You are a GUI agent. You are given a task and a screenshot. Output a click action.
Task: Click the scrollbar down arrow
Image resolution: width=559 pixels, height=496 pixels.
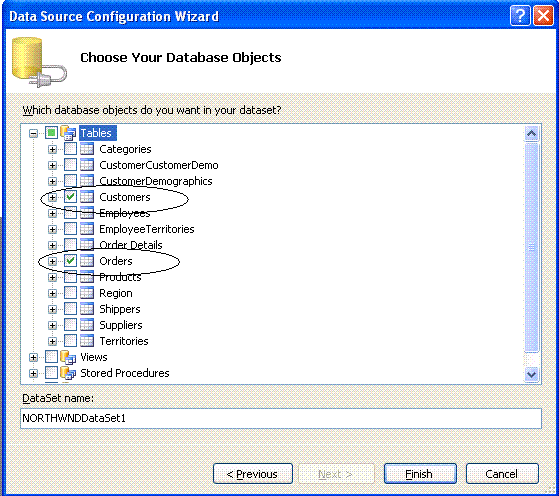click(x=531, y=374)
